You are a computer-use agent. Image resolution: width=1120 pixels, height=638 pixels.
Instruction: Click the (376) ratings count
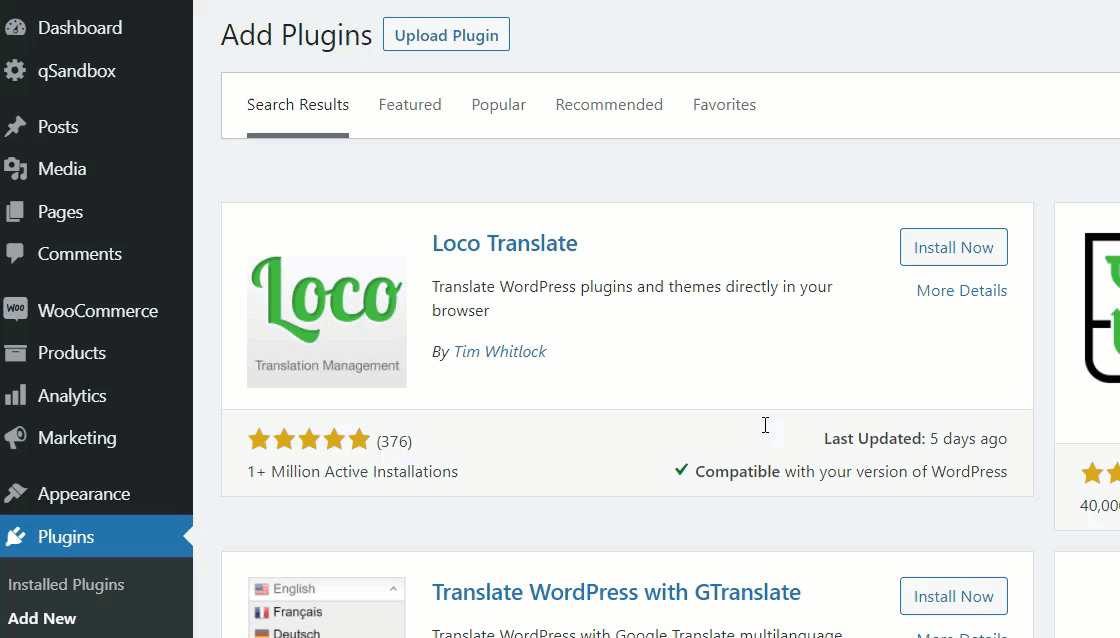pos(394,442)
